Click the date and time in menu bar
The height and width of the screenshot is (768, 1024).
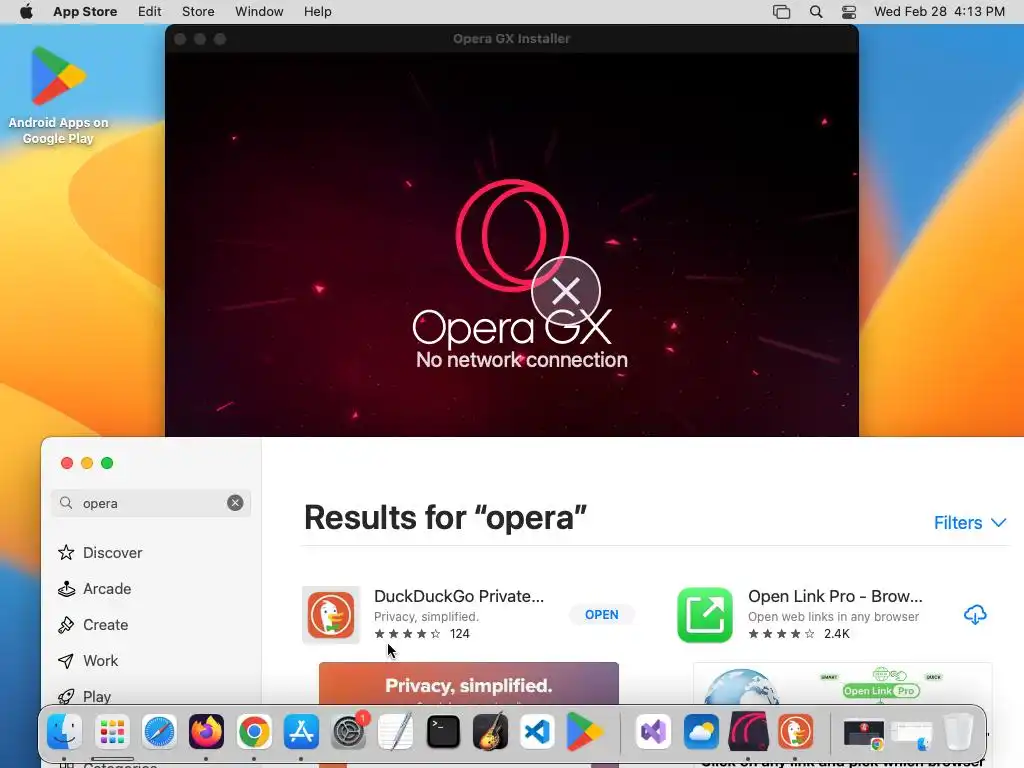[939, 12]
